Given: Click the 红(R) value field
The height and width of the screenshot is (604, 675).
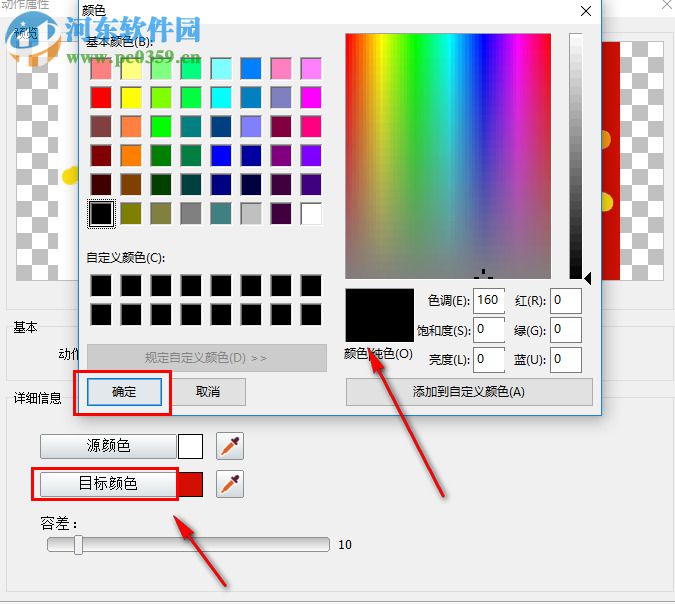Looking at the screenshot, I should pyautogui.click(x=566, y=300).
